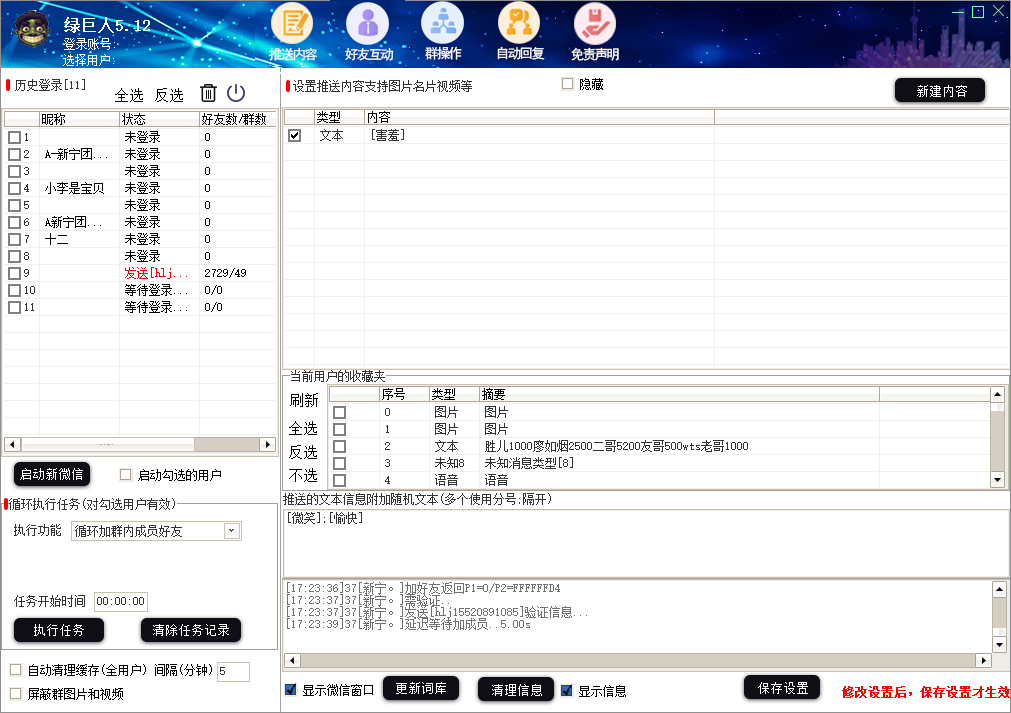Close the 绿巨人 window

coord(998,12)
